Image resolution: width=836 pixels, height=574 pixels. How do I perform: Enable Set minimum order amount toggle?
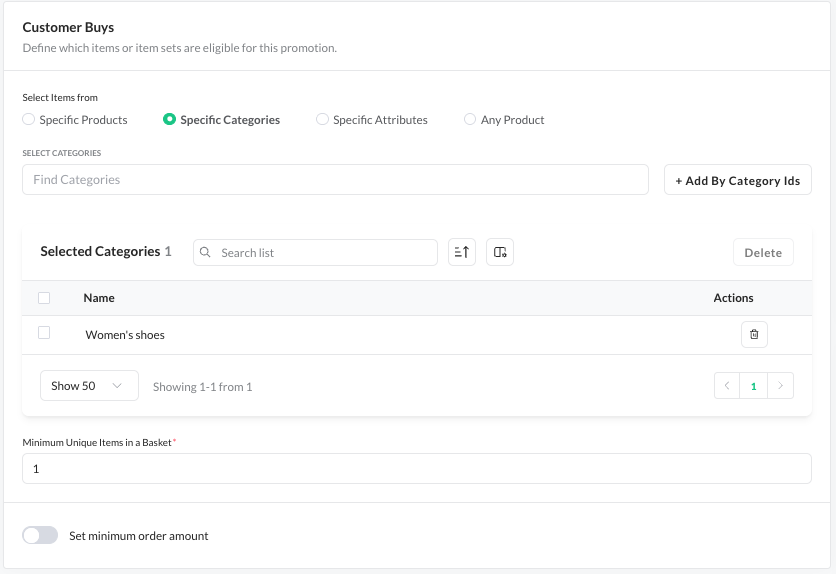point(40,535)
